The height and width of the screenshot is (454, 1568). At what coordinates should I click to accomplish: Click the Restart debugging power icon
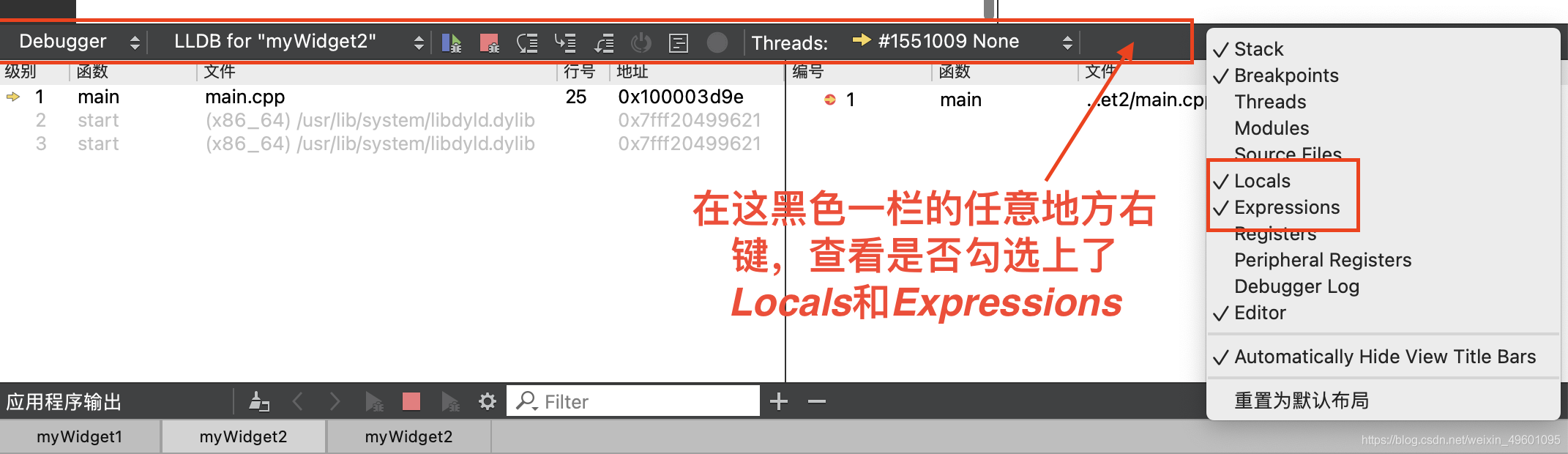(641, 42)
